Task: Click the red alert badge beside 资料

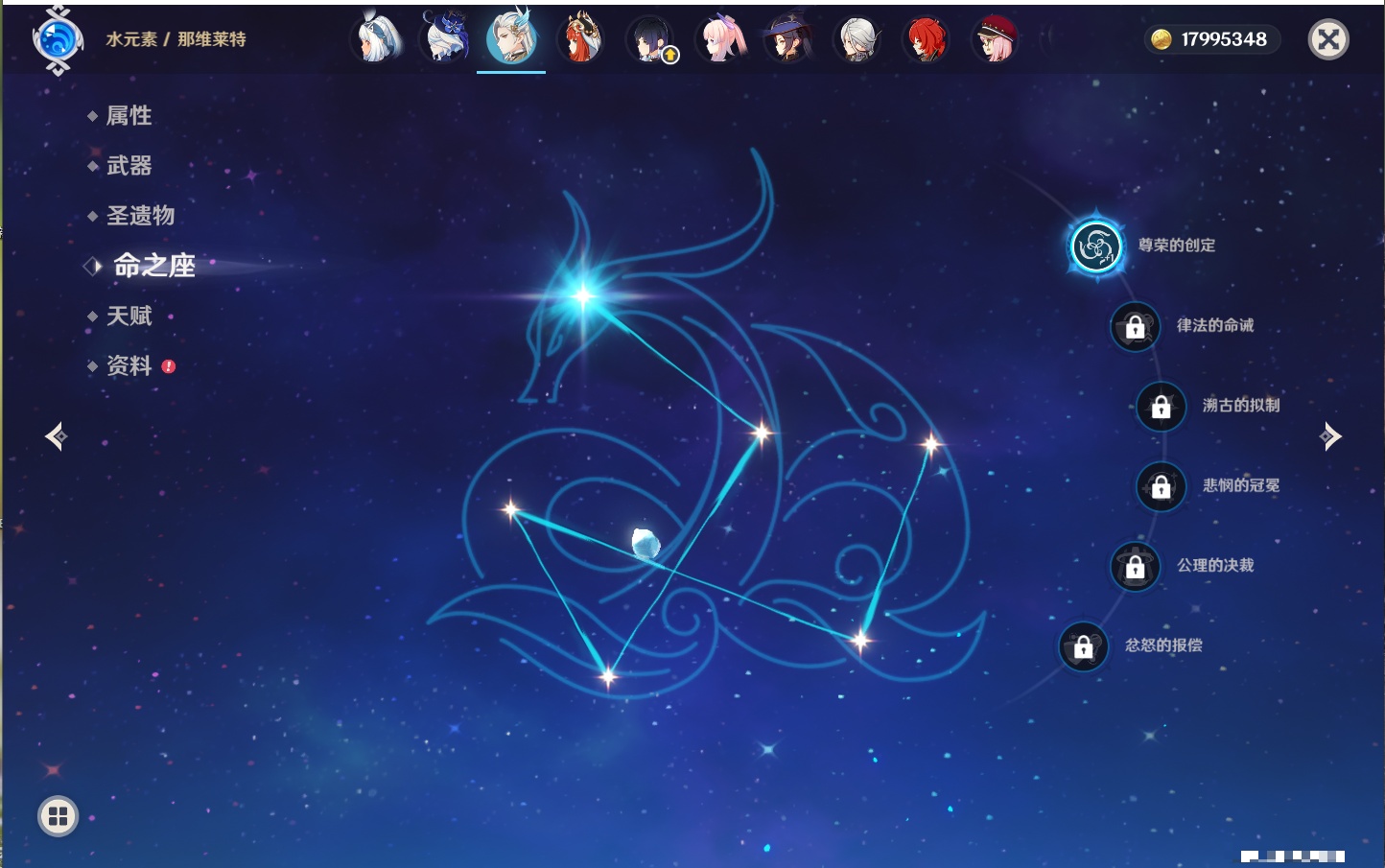Action: tap(169, 366)
